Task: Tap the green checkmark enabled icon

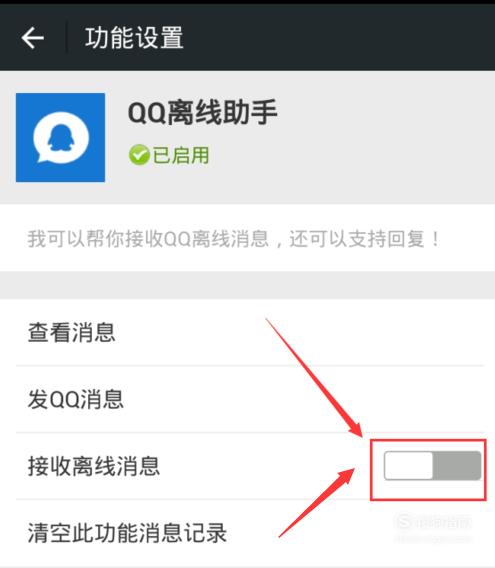Action: pyautogui.click(x=139, y=155)
